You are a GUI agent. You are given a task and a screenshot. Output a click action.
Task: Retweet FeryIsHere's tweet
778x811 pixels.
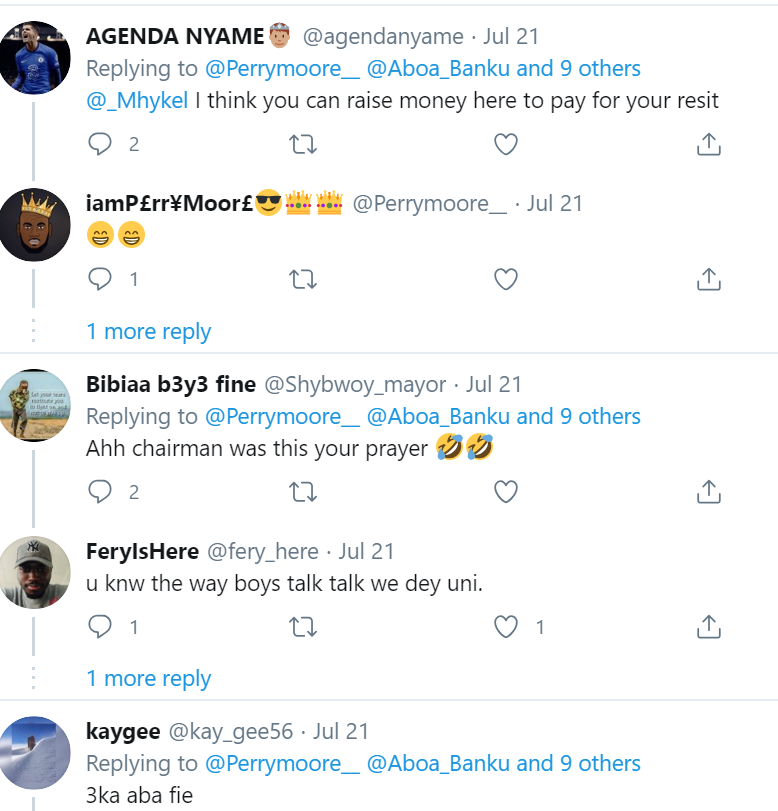pos(302,627)
